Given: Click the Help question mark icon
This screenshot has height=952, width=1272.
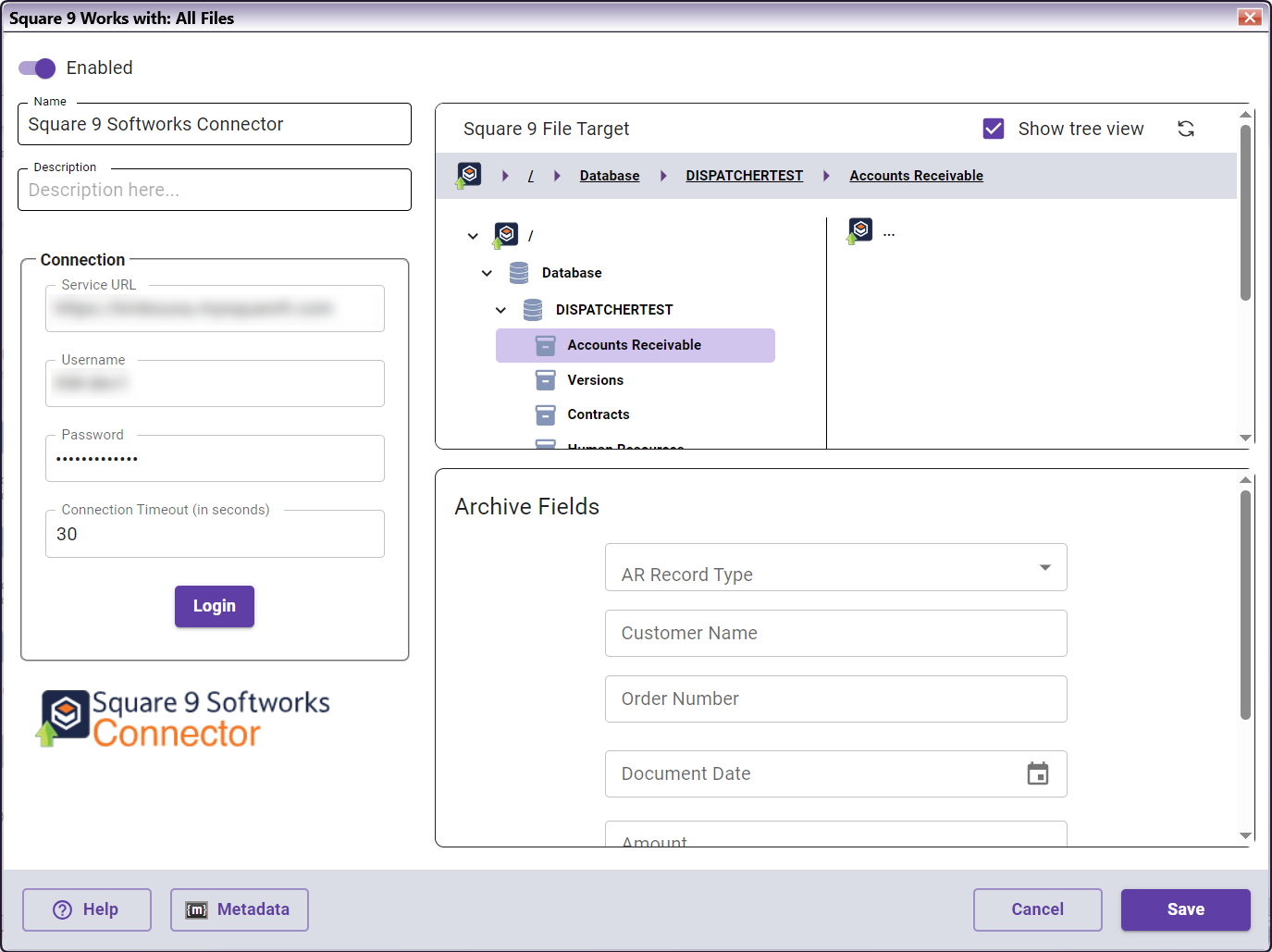Looking at the screenshot, I should (62, 909).
